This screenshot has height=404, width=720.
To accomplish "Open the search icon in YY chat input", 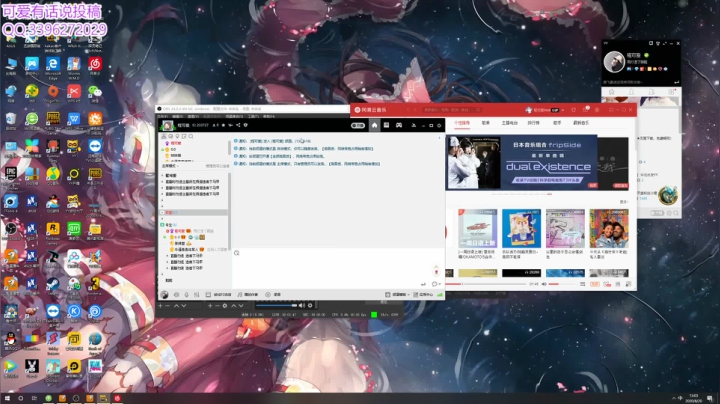I will [x=237, y=253].
